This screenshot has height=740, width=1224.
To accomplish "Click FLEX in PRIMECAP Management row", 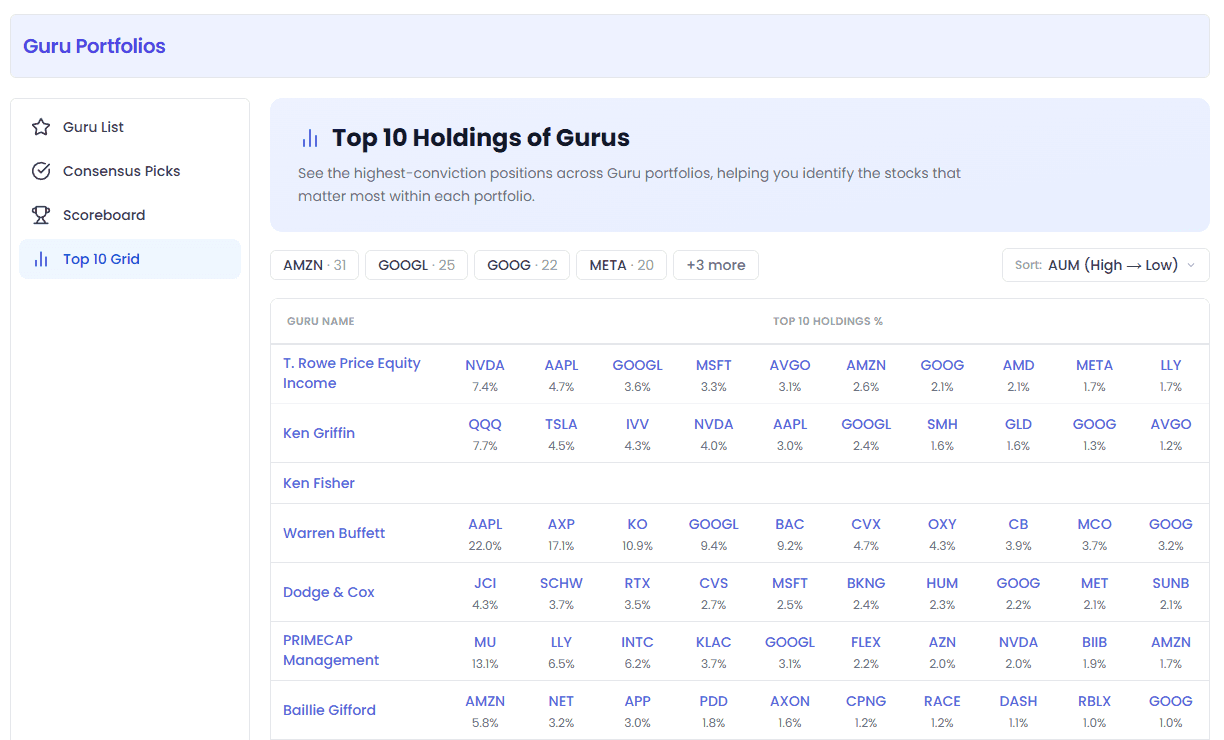I will coord(866,642).
